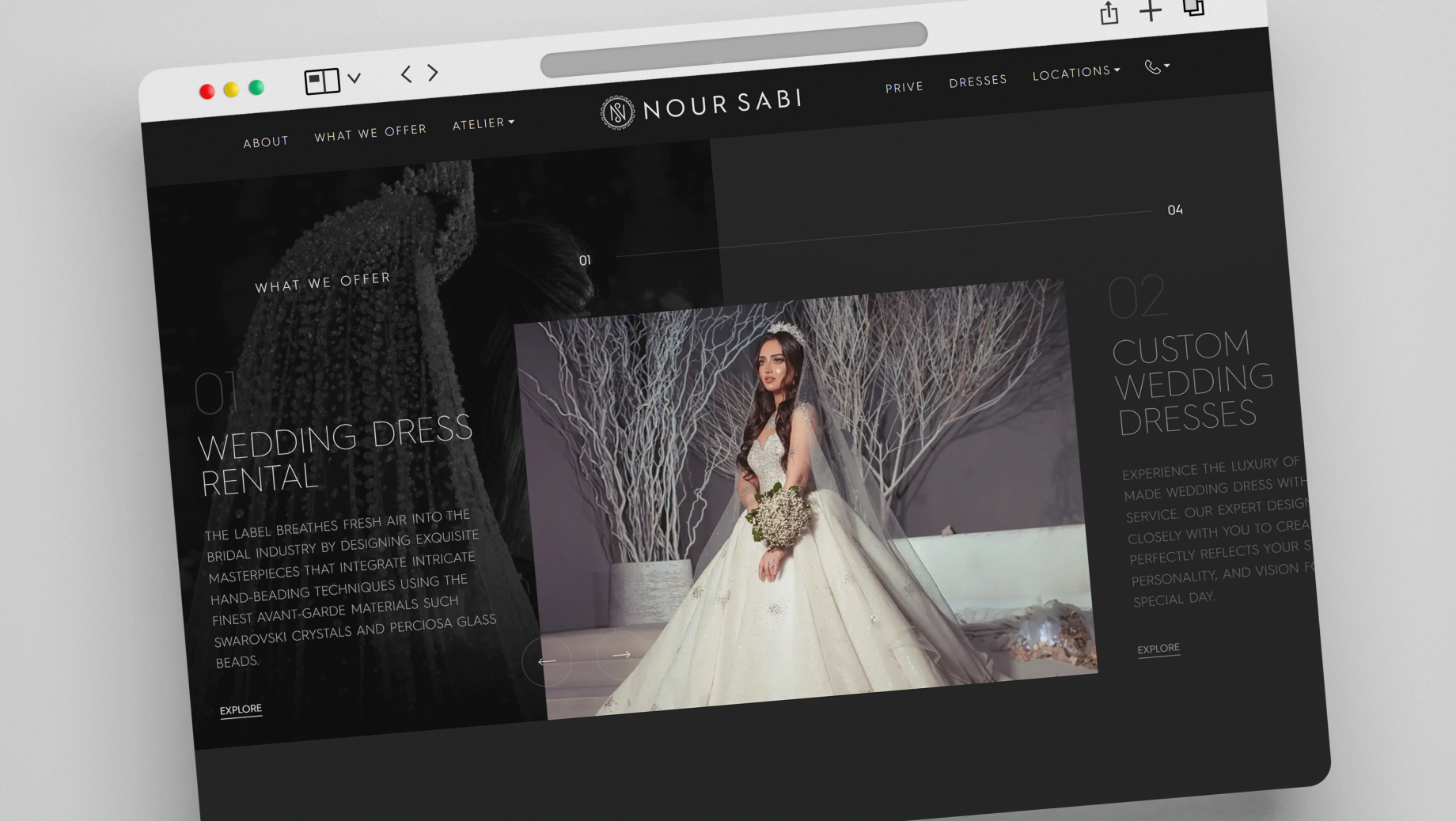Click the share icon in browser toolbar
The image size is (1456, 821).
coord(1109,13)
